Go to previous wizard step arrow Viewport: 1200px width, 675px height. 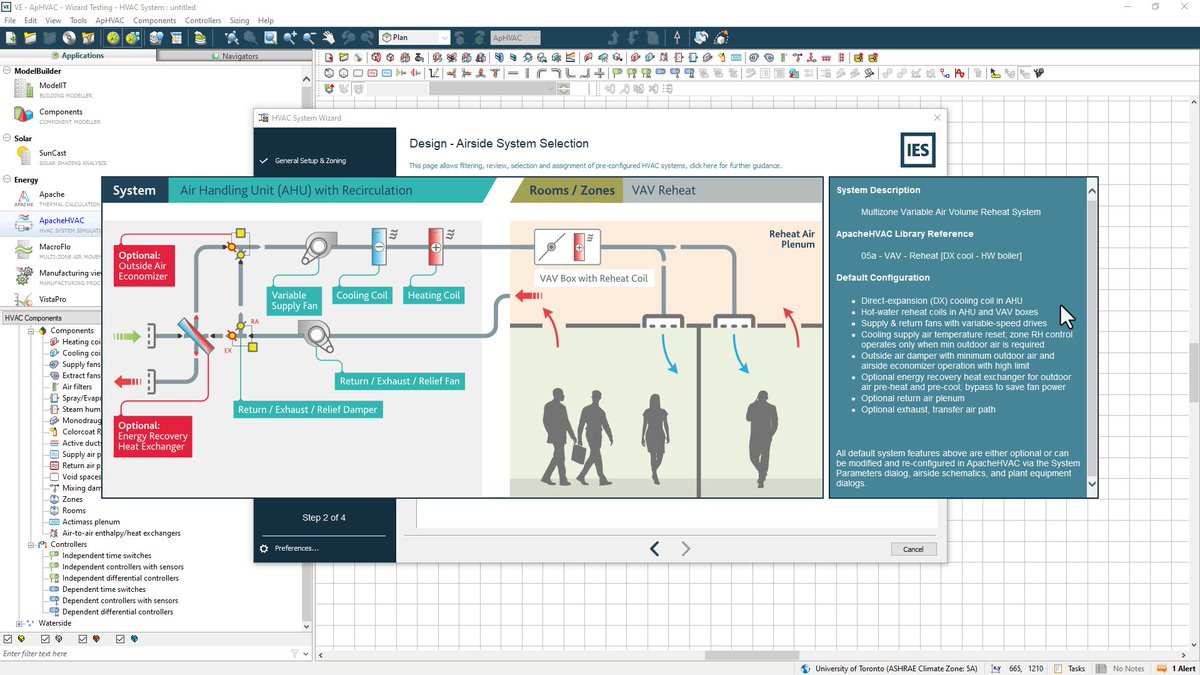click(654, 548)
